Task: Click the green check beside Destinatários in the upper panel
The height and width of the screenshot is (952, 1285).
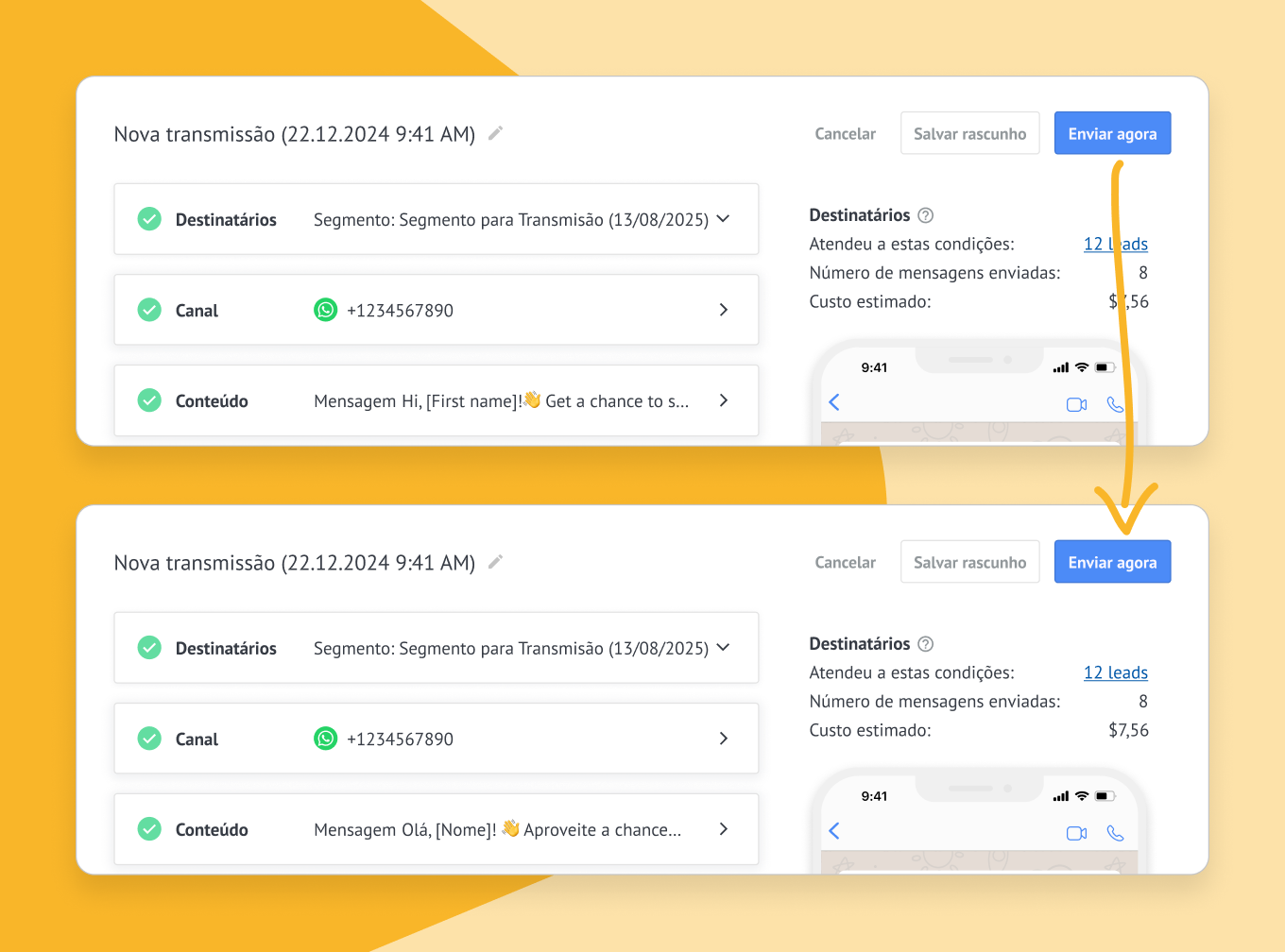Action: pos(149,219)
